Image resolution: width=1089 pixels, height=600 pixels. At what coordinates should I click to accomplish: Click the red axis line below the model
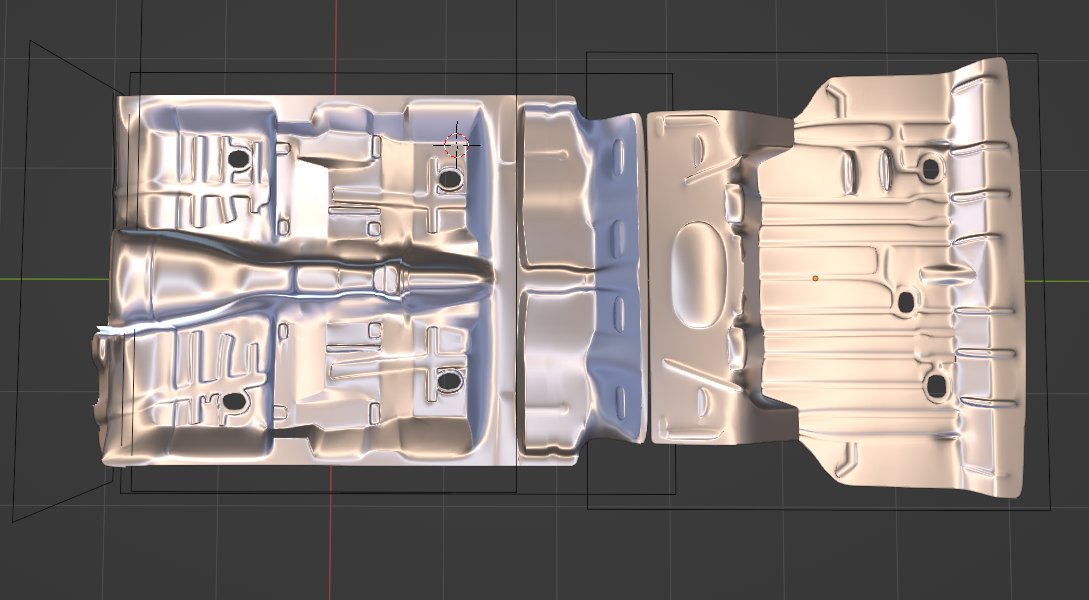tap(332, 540)
